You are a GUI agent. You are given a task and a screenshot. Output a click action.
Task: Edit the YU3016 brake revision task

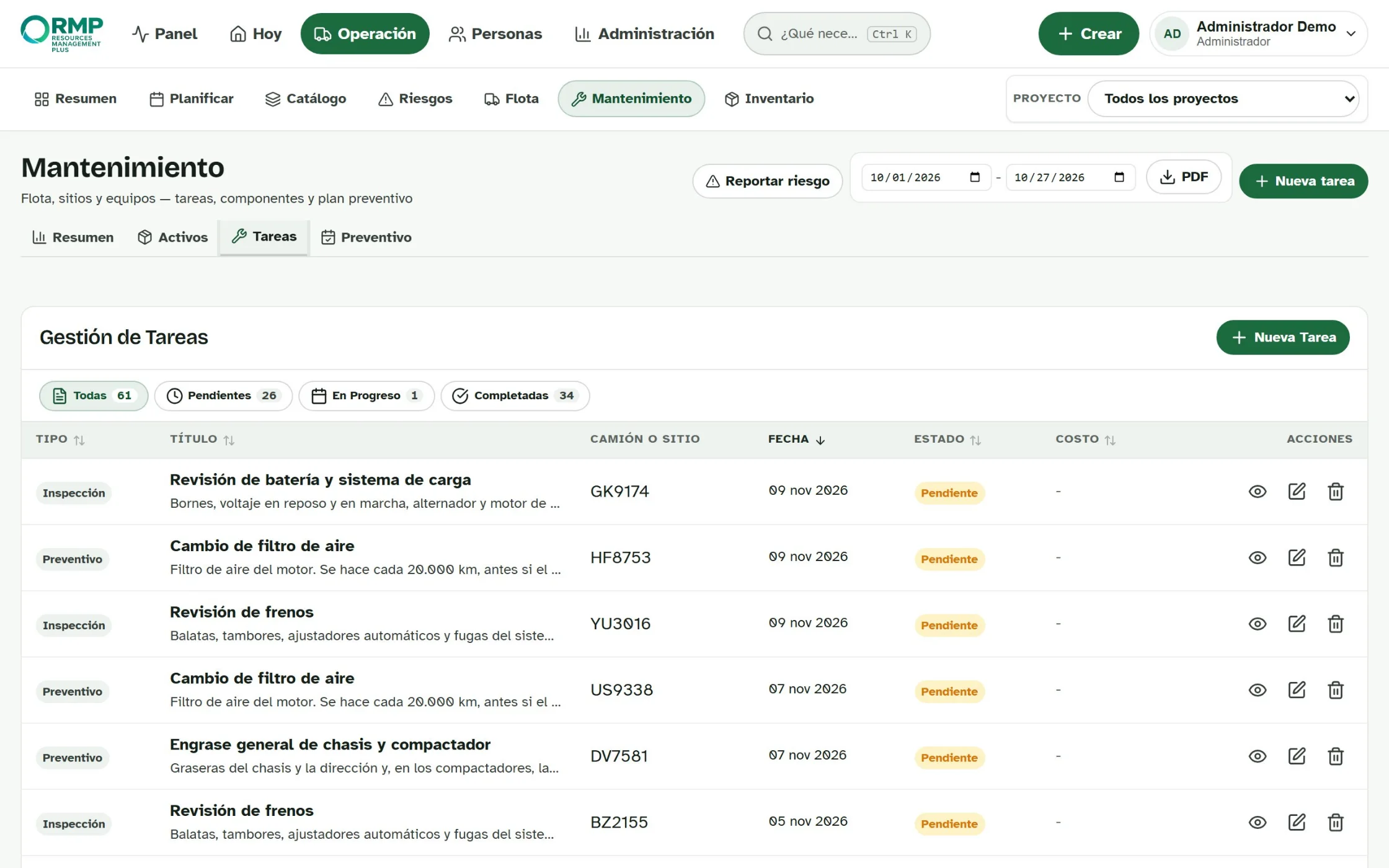click(1297, 624)
